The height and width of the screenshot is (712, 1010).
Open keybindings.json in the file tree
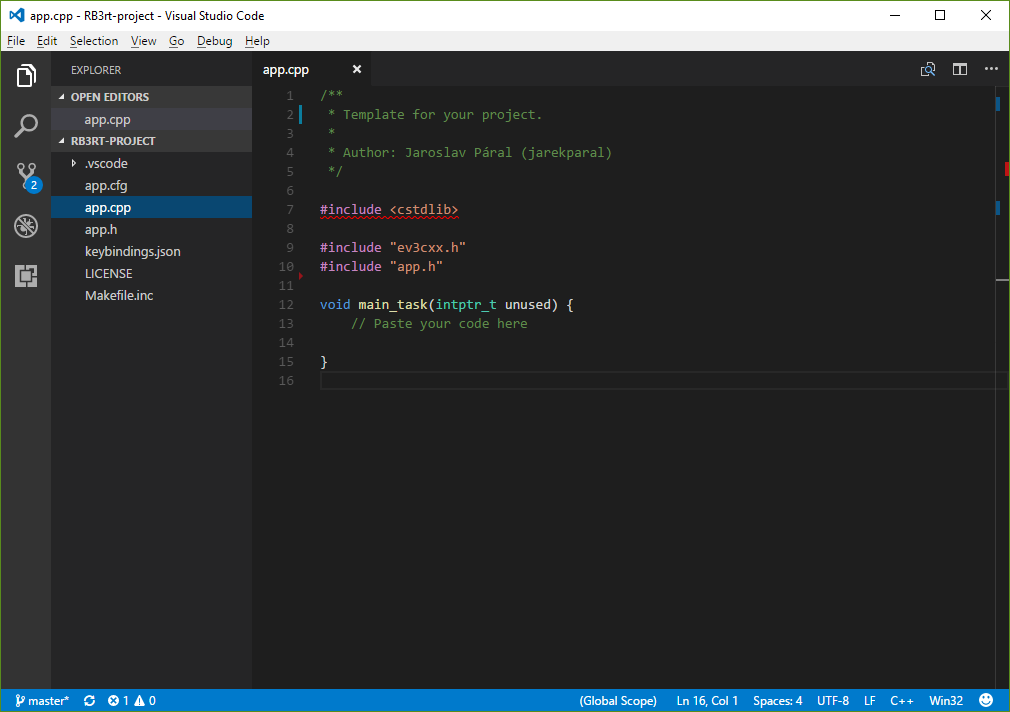pyautogui.click(x=151, y=251)
